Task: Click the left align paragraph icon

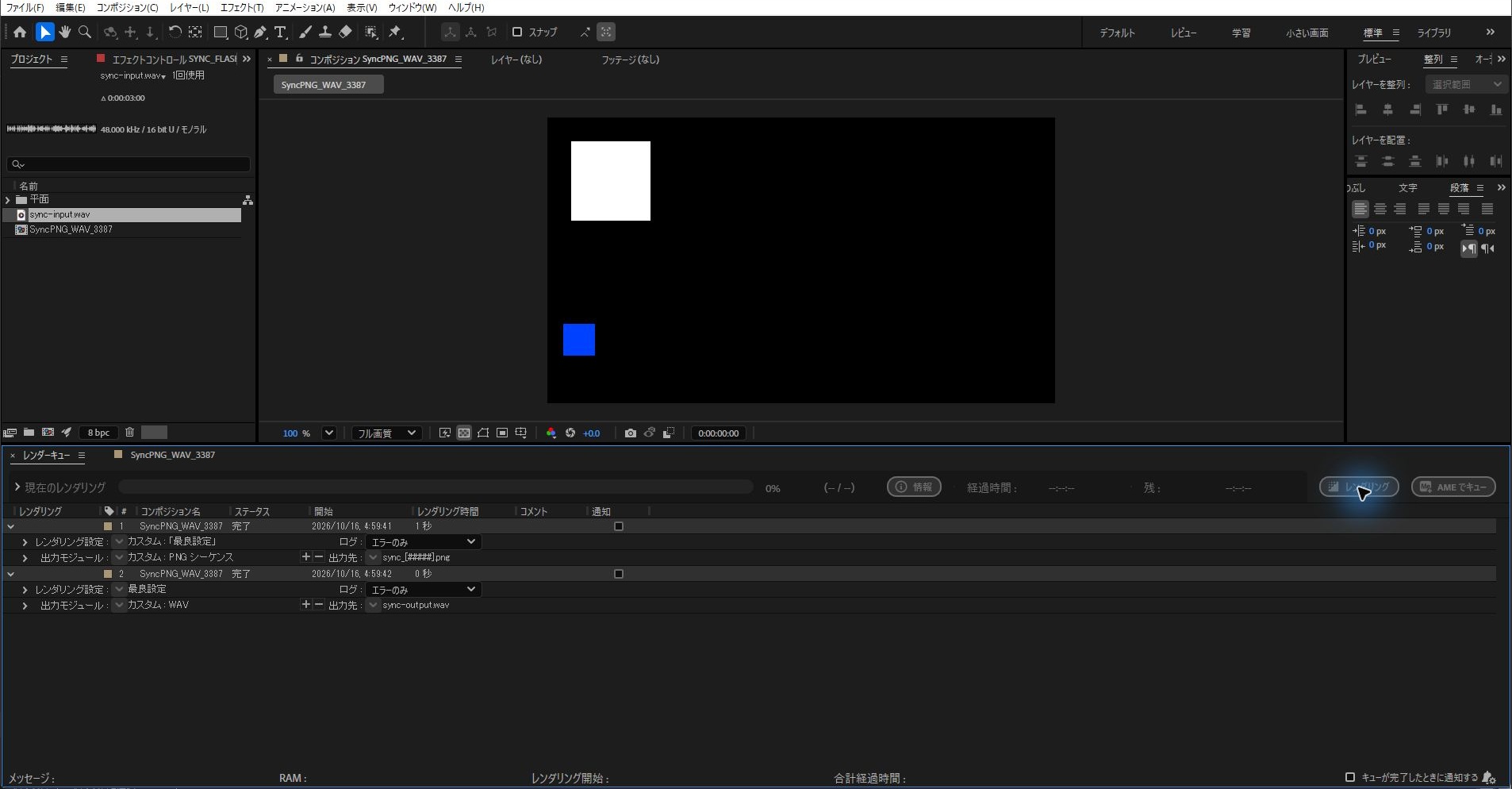Action: coord(1360,209)
